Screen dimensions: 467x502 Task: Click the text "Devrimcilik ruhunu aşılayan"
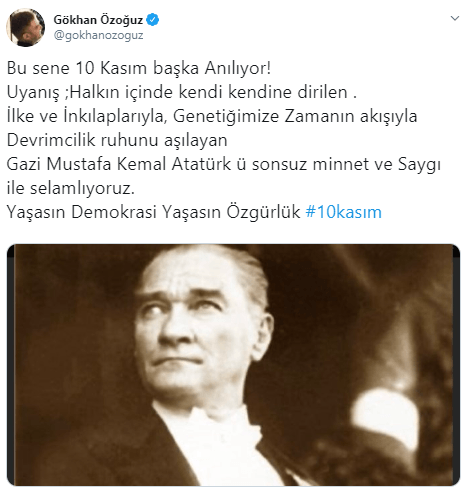[x=117, y=140]
